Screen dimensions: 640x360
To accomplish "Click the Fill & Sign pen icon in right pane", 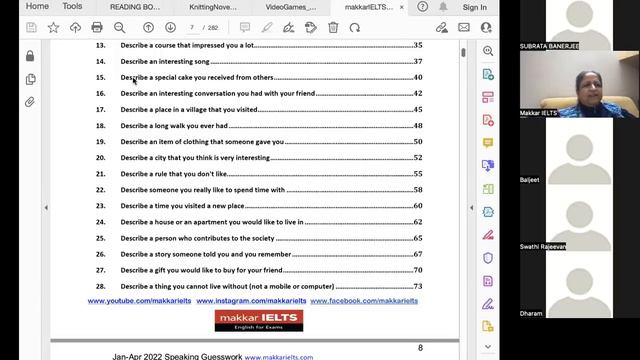I will pos(488,304).
